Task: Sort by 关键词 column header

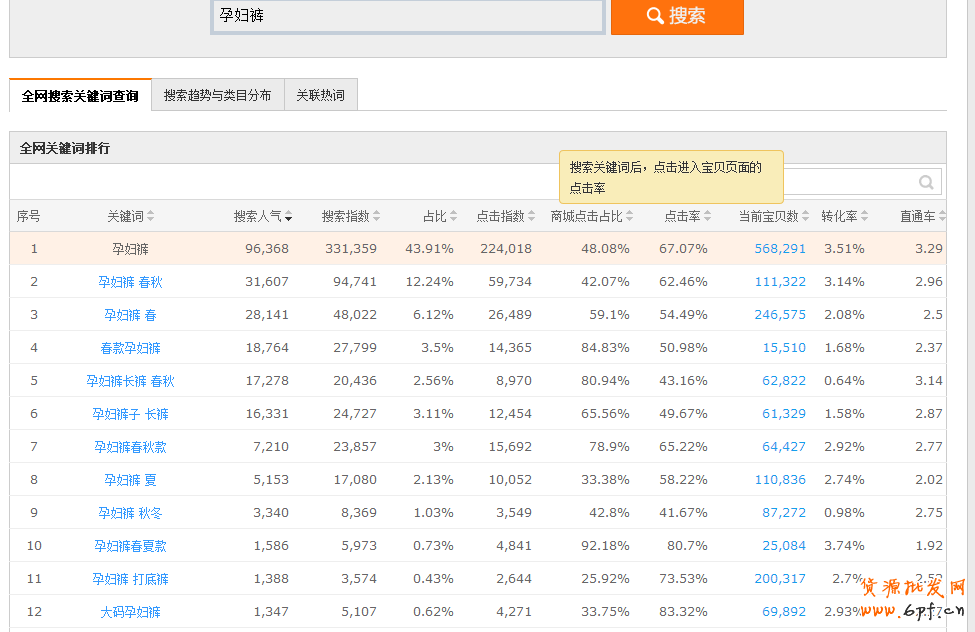Action: [130, 216]
